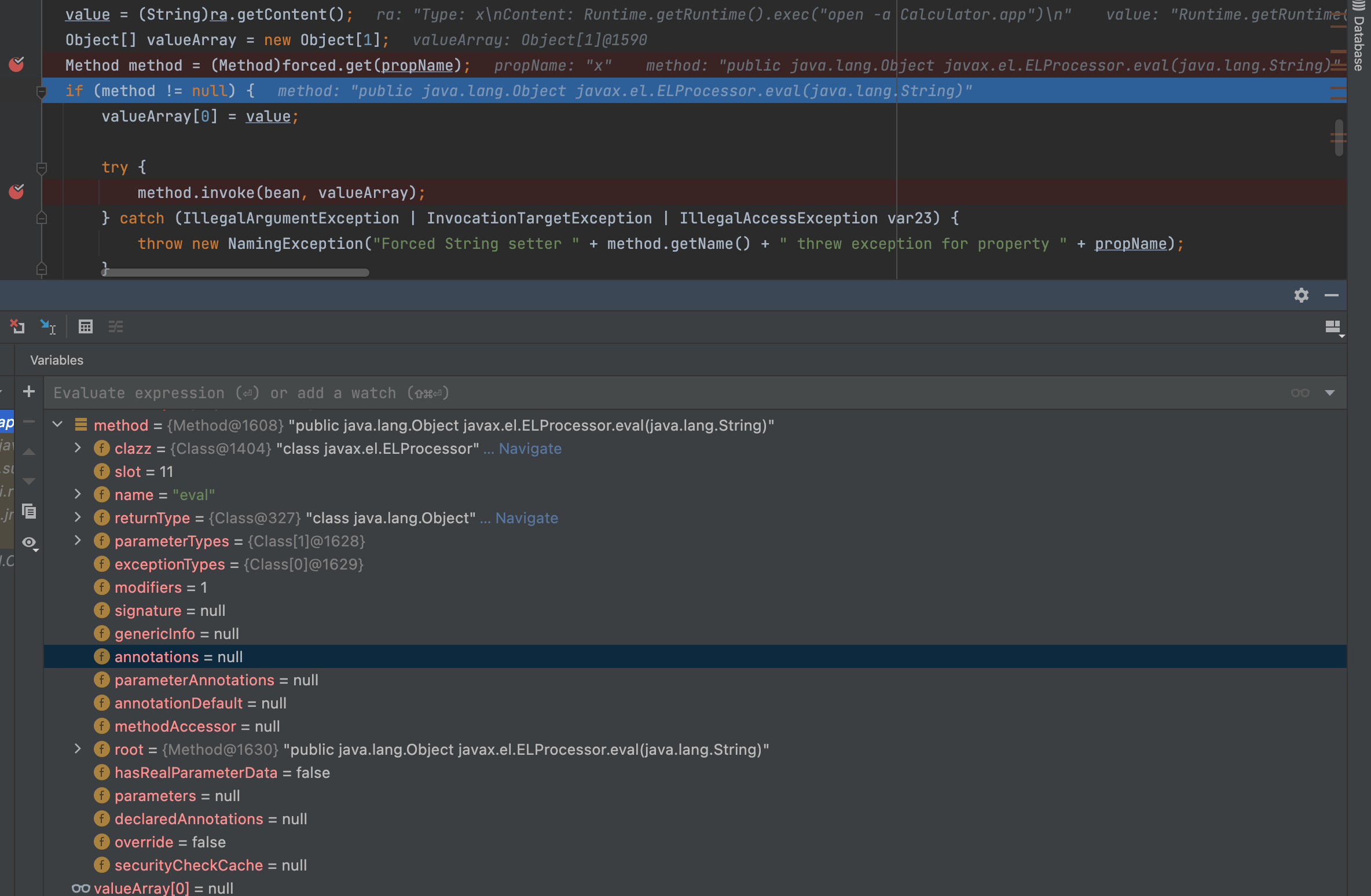Click the editor vertical scrollbar thumb
1371x896 pixels.
(1339, 137)
